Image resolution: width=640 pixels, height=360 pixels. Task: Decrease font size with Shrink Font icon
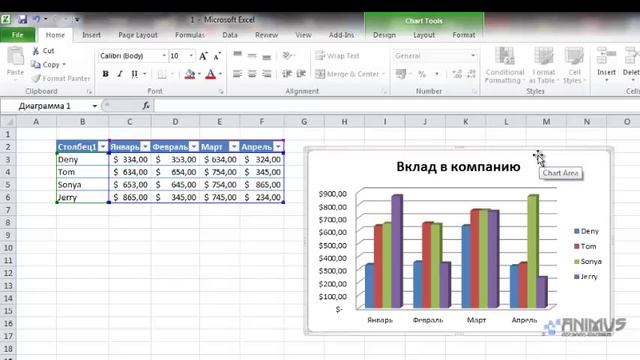click(x=217, y=56)
